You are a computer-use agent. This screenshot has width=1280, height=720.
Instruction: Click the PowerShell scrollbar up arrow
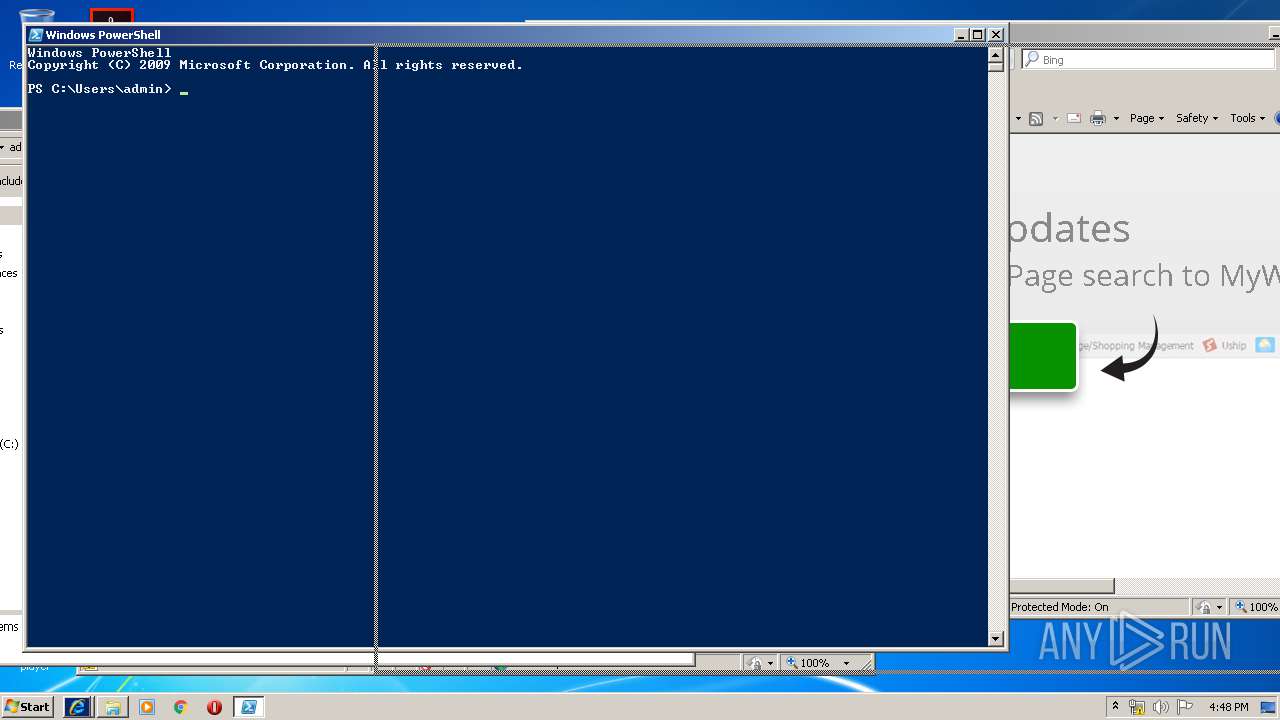tap(995, 55)
